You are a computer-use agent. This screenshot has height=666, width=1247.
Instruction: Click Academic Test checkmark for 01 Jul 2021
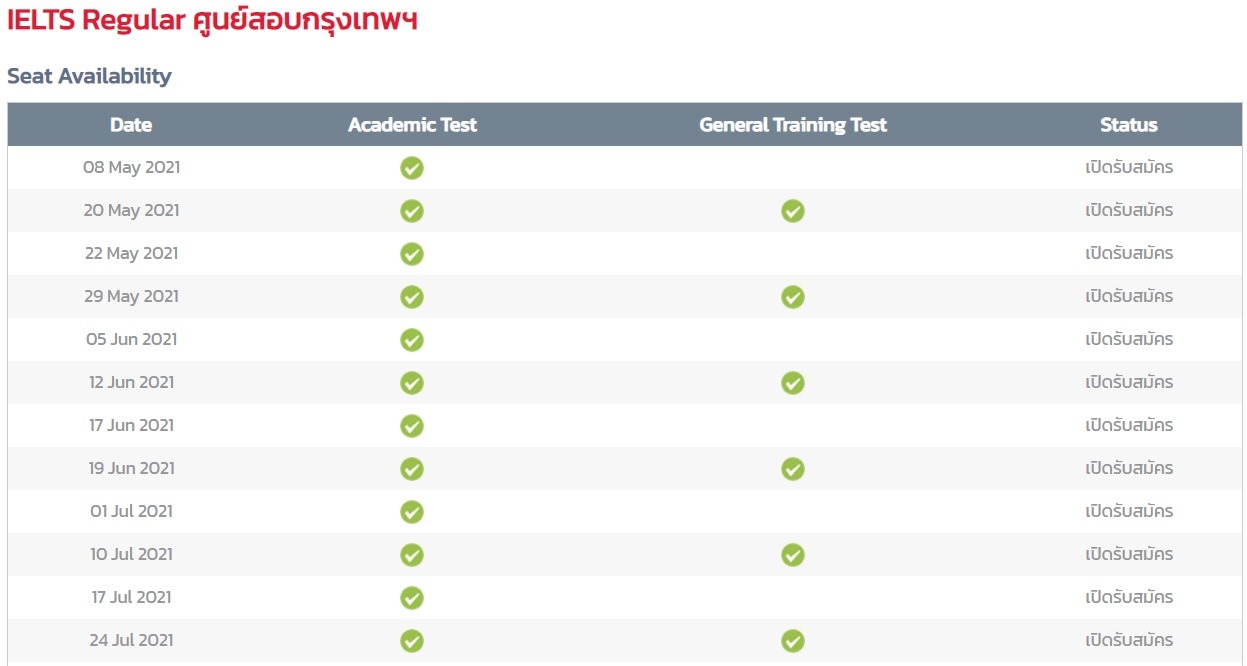(x=412, y=512)
